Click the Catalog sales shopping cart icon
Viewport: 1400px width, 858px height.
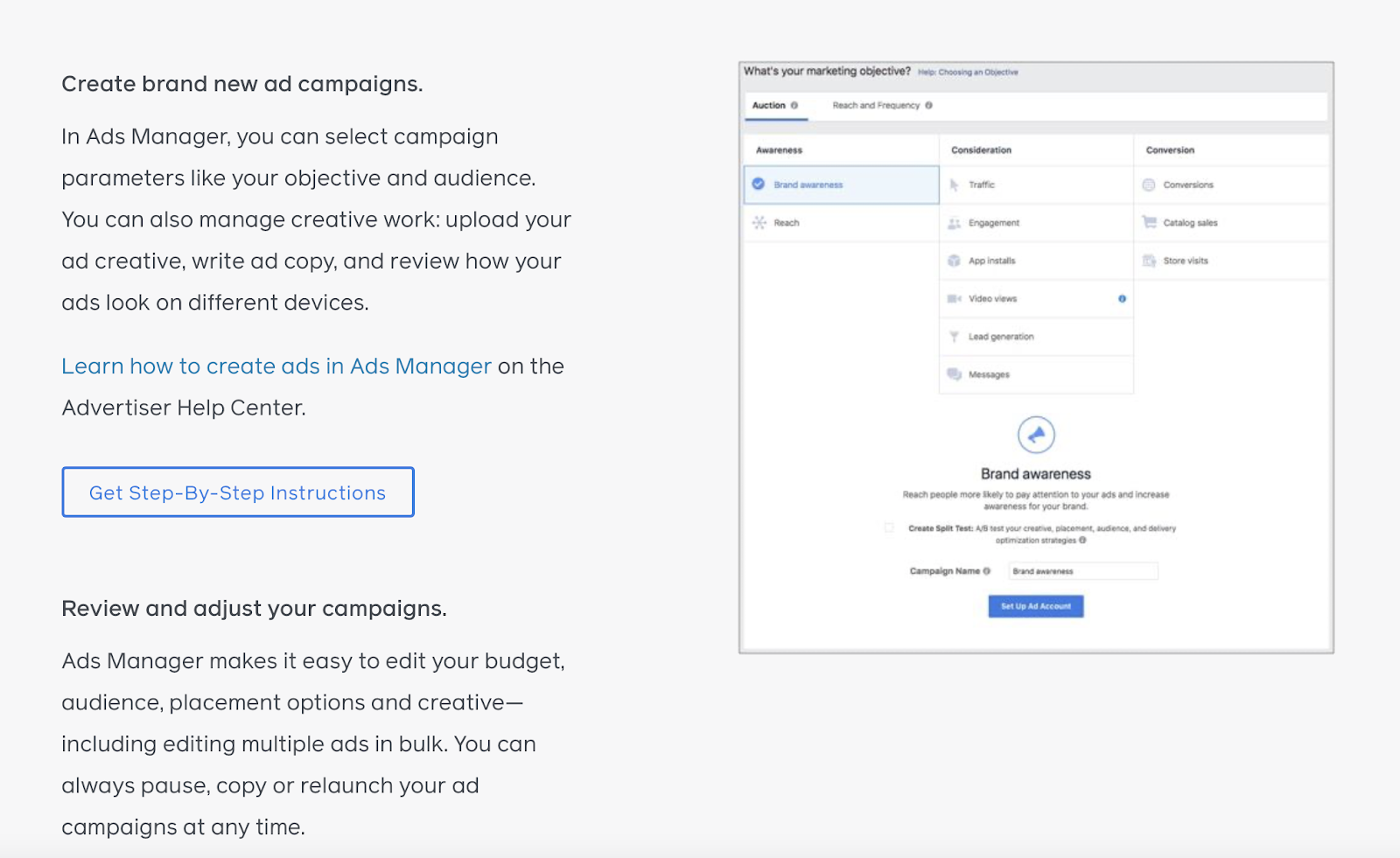point(1149,223)
